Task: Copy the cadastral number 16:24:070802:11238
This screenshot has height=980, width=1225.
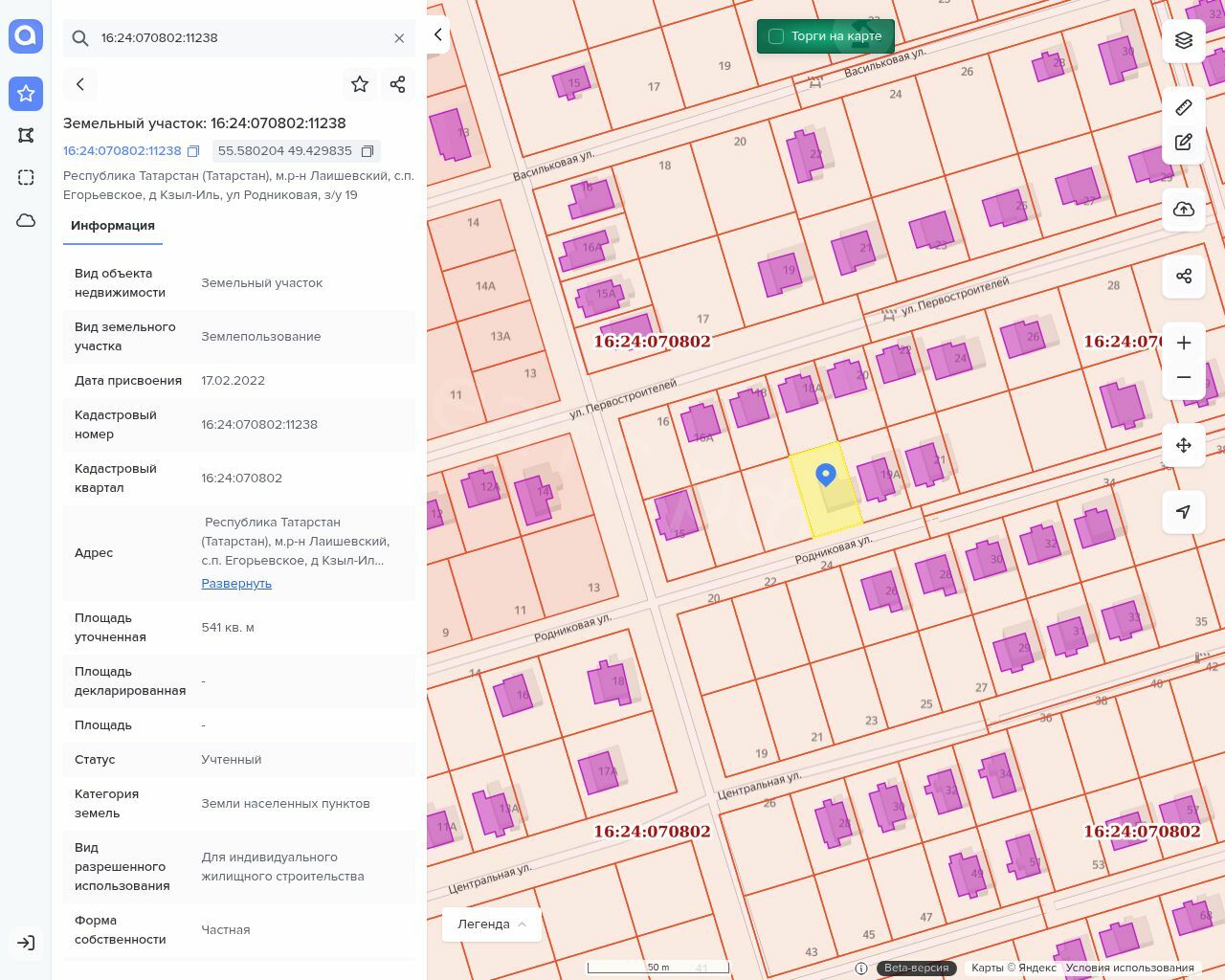Action: 193,151
